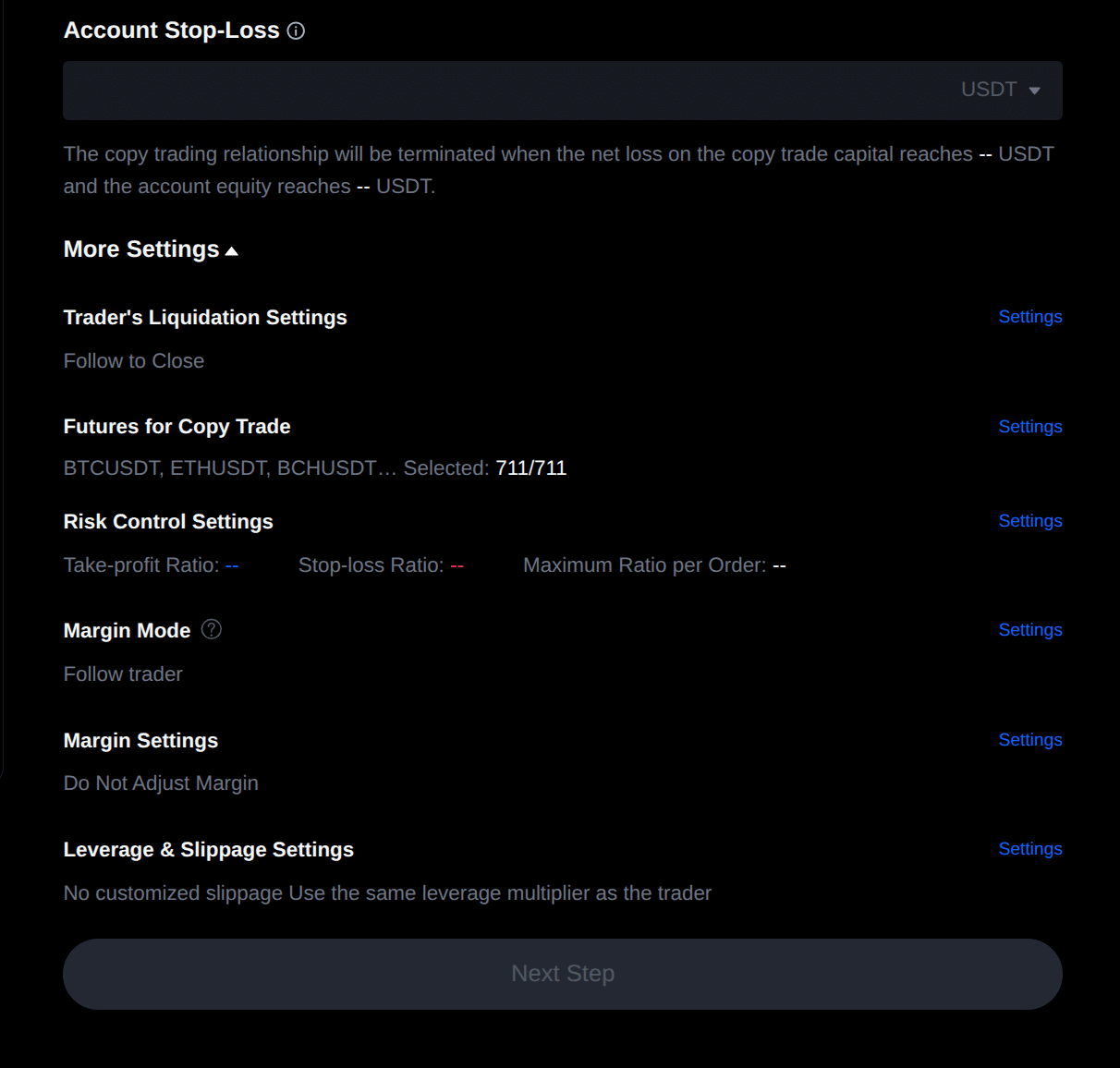Click the 'Follow to Close' text
This screenshot has width=1120, height=1068.
coord(134,361)
